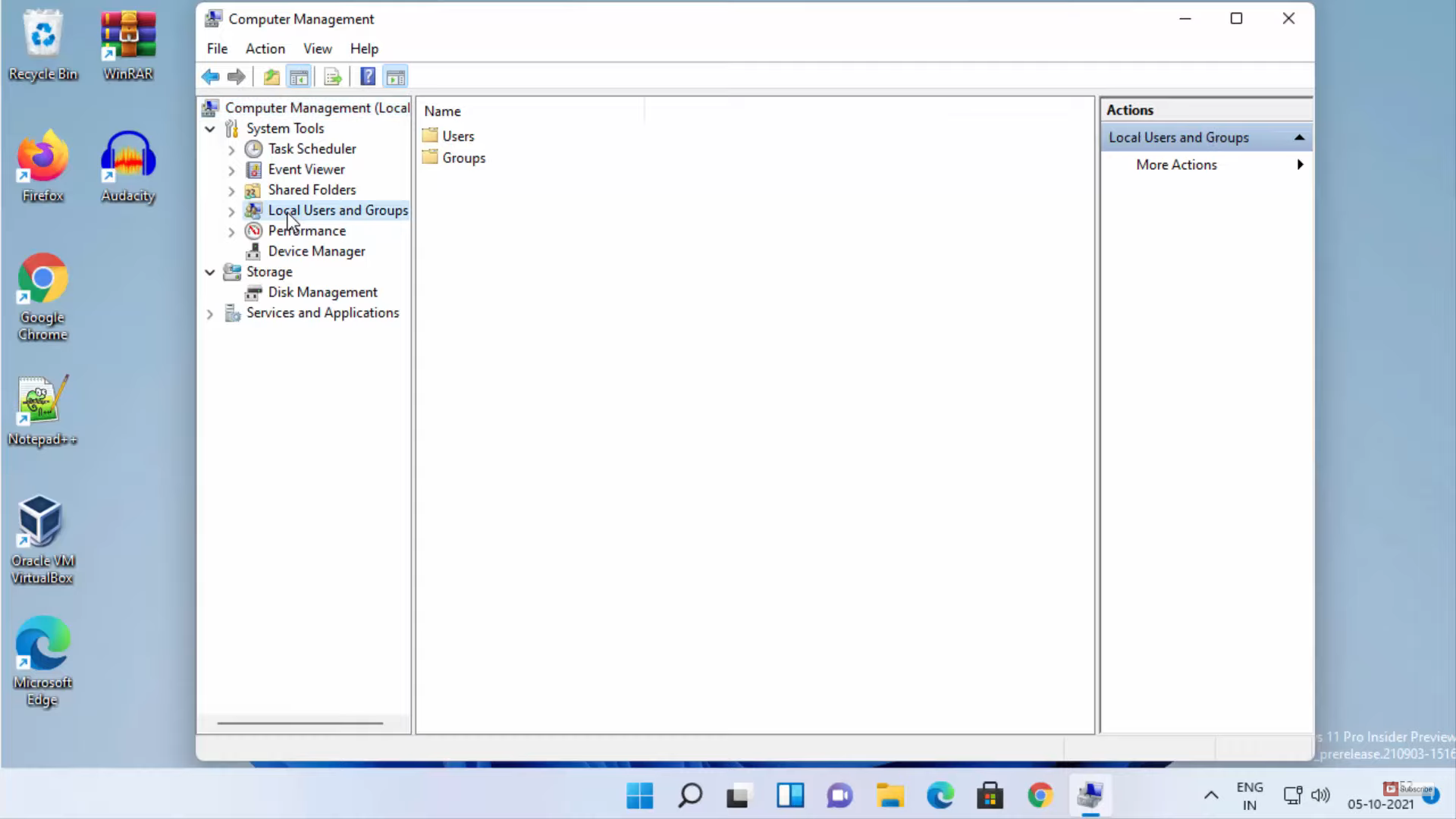This screenshot has width=1456, height=819.
Task: Collapse the Local Users and Groups actions section
Action: (1299, 137)
